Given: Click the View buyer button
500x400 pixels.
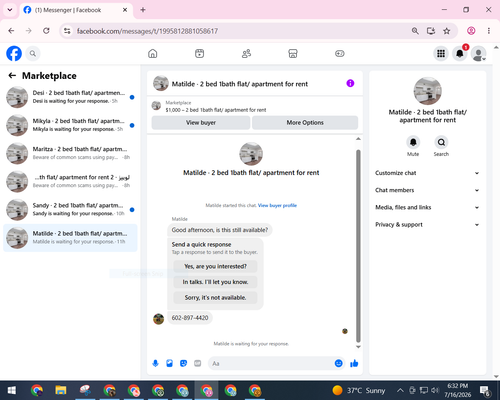Looking at the screenshot, I should coord(201,123).
